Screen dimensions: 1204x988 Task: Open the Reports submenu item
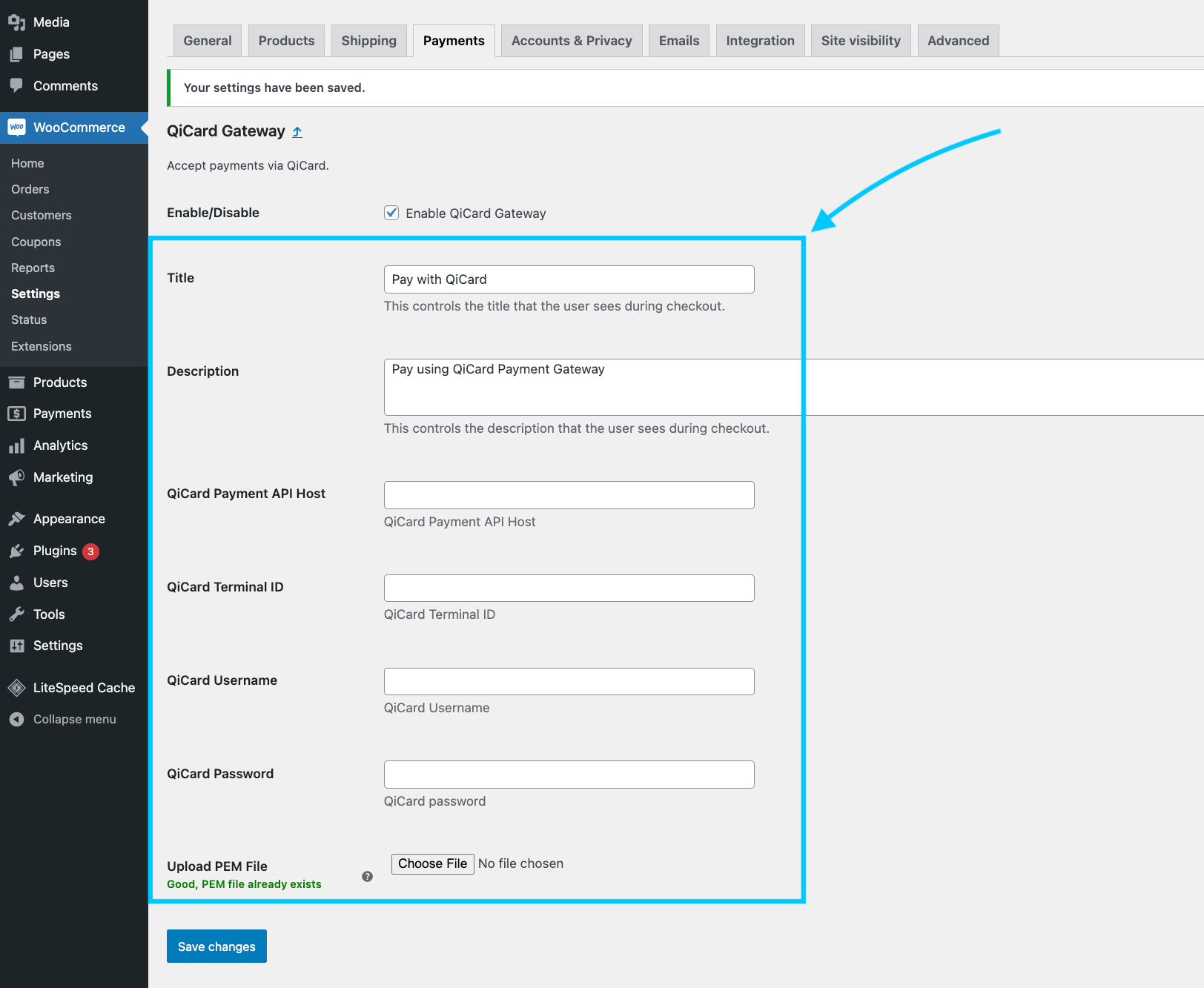33,268
